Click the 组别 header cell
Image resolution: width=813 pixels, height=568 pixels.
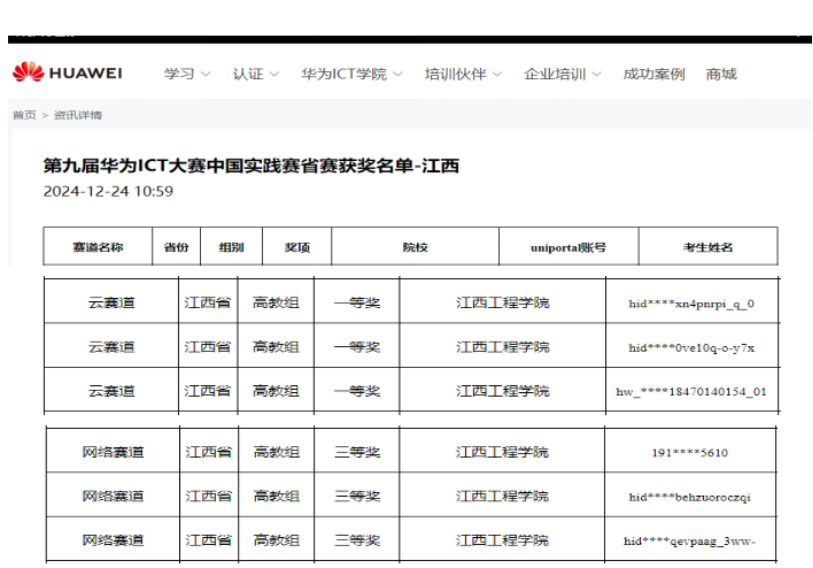231,246
